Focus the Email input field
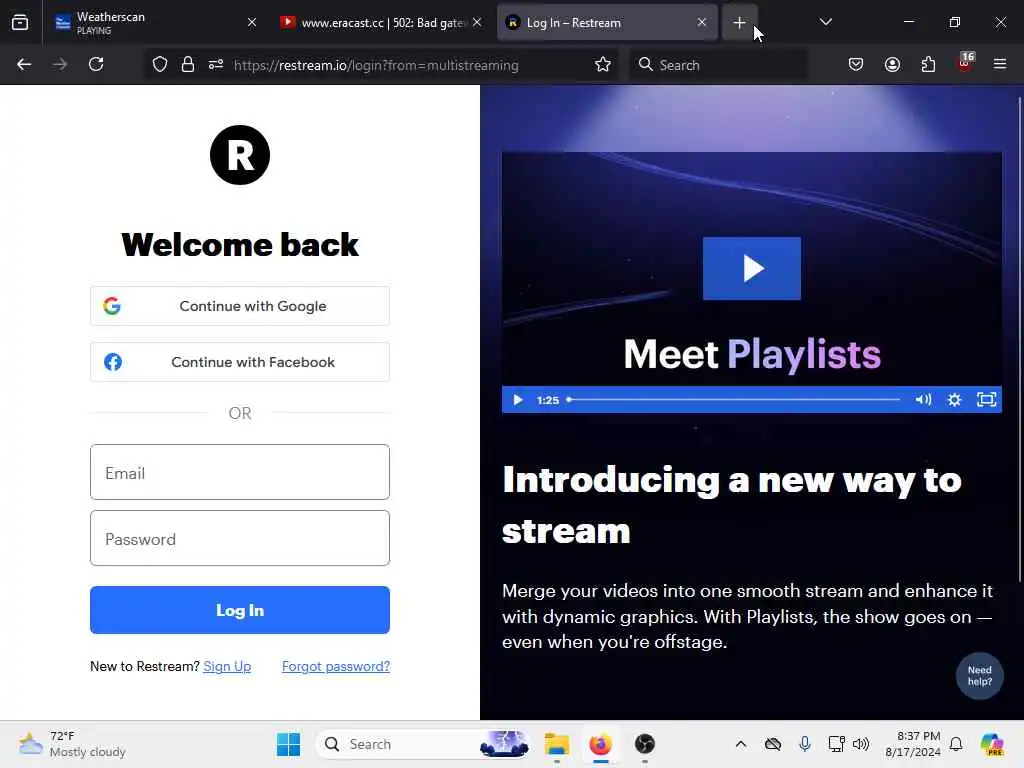Screen dimensions: 1024x768 click(x=240, y=472)
